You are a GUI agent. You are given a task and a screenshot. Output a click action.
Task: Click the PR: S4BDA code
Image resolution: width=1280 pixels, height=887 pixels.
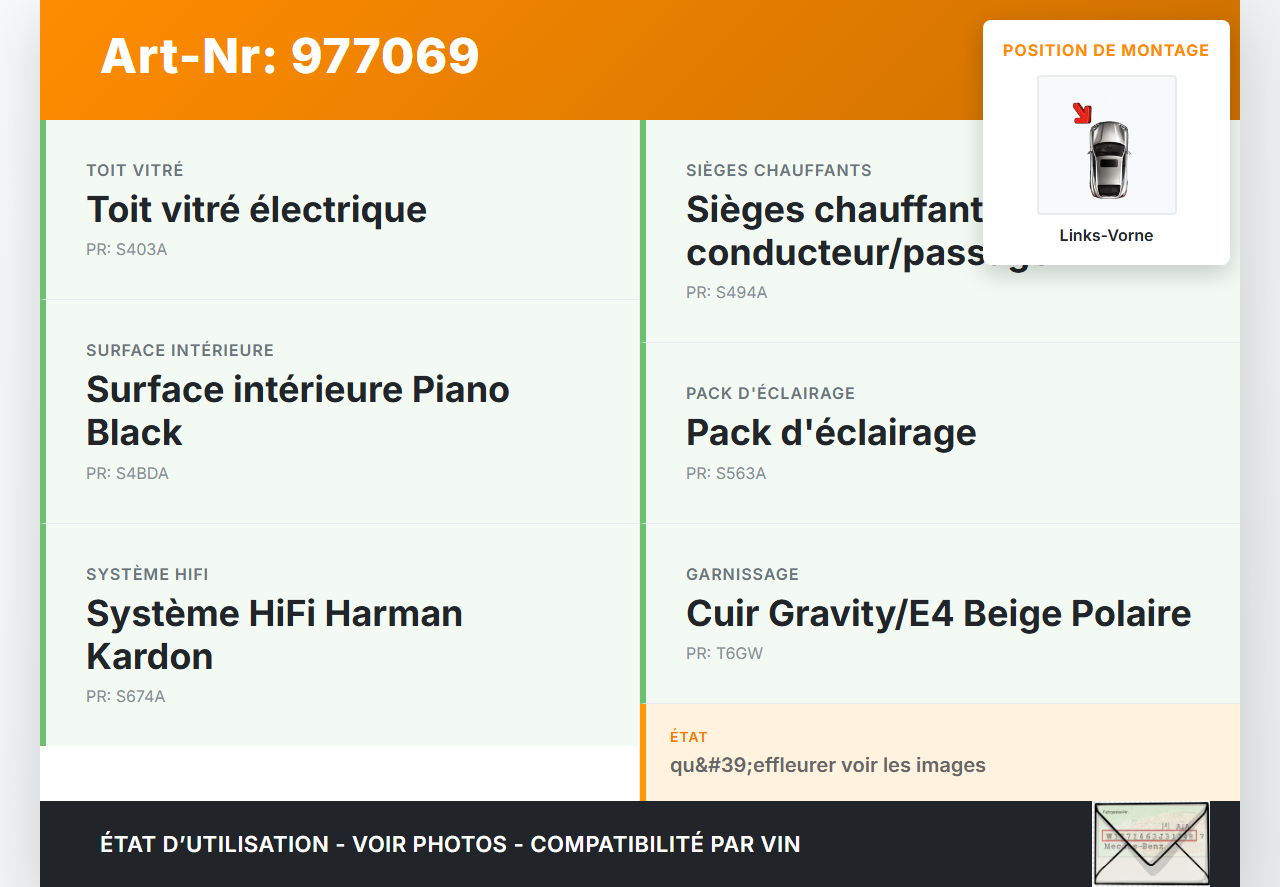point(128,474)
